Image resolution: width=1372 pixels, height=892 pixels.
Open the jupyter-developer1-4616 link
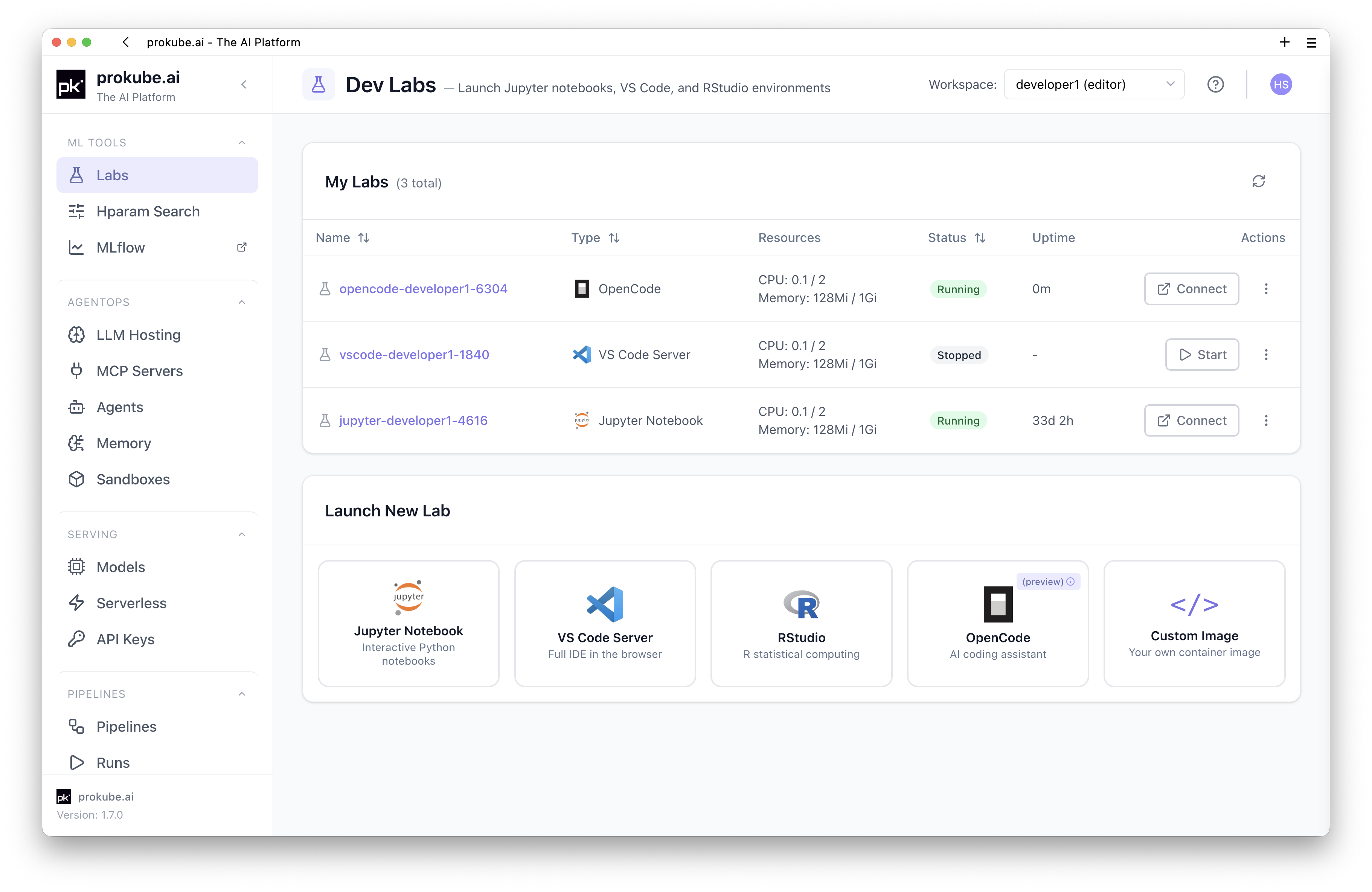coord(413,421)
